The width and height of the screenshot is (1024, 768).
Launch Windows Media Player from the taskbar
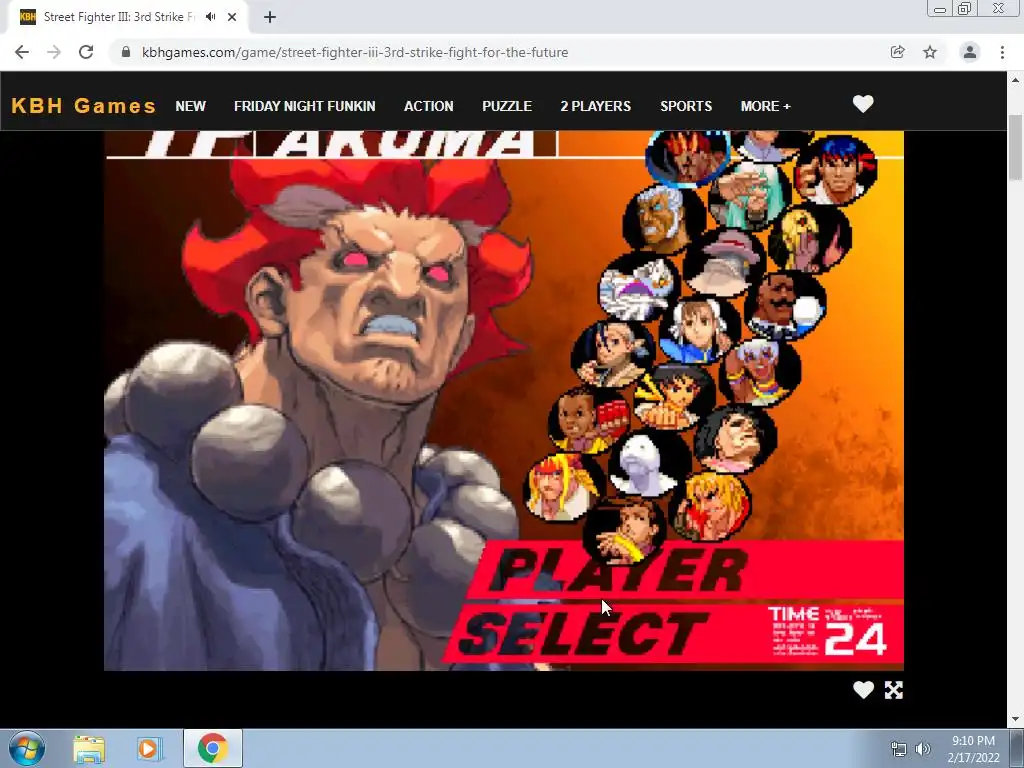tap(150, 749)
